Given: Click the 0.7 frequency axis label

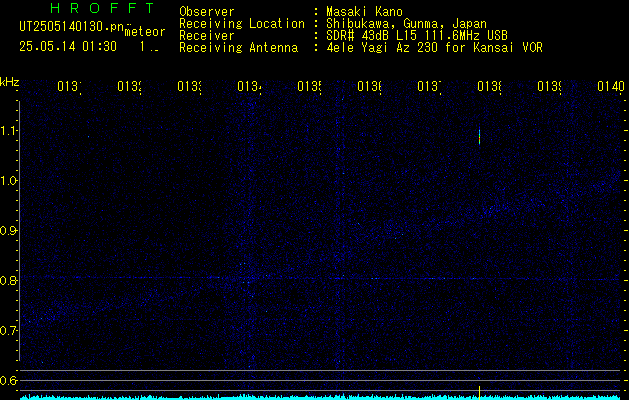Looking at the screenshot, I should point(8,331).
